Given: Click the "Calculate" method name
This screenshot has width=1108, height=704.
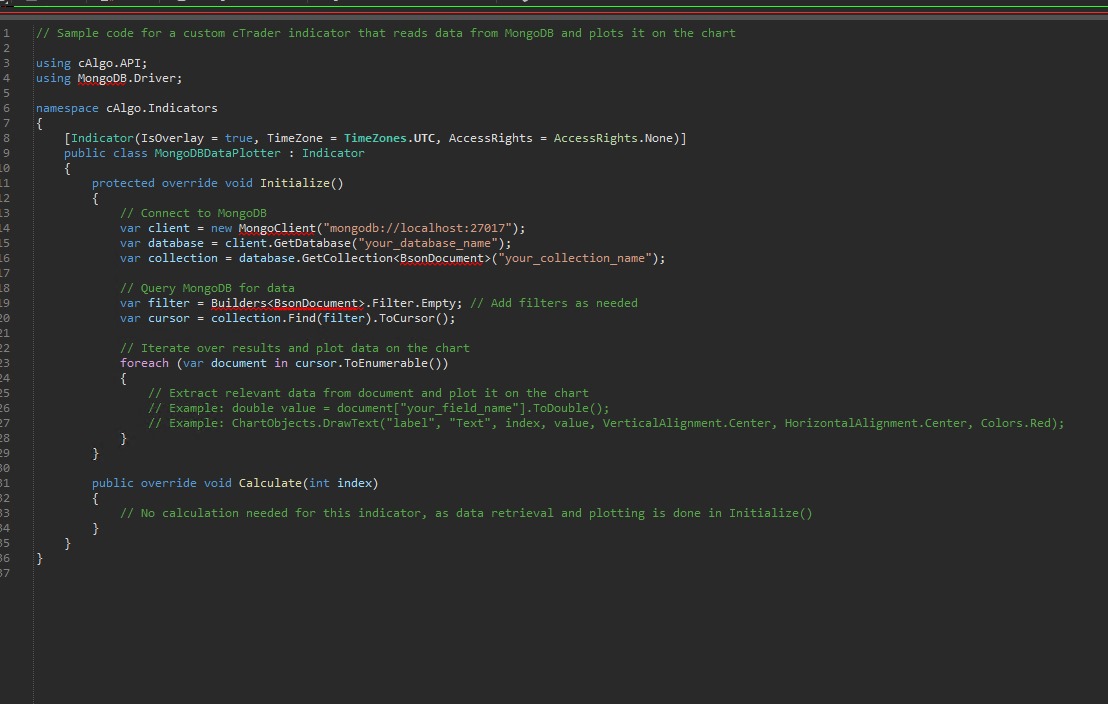Looking at the screenshot, I should coord(270,483).
